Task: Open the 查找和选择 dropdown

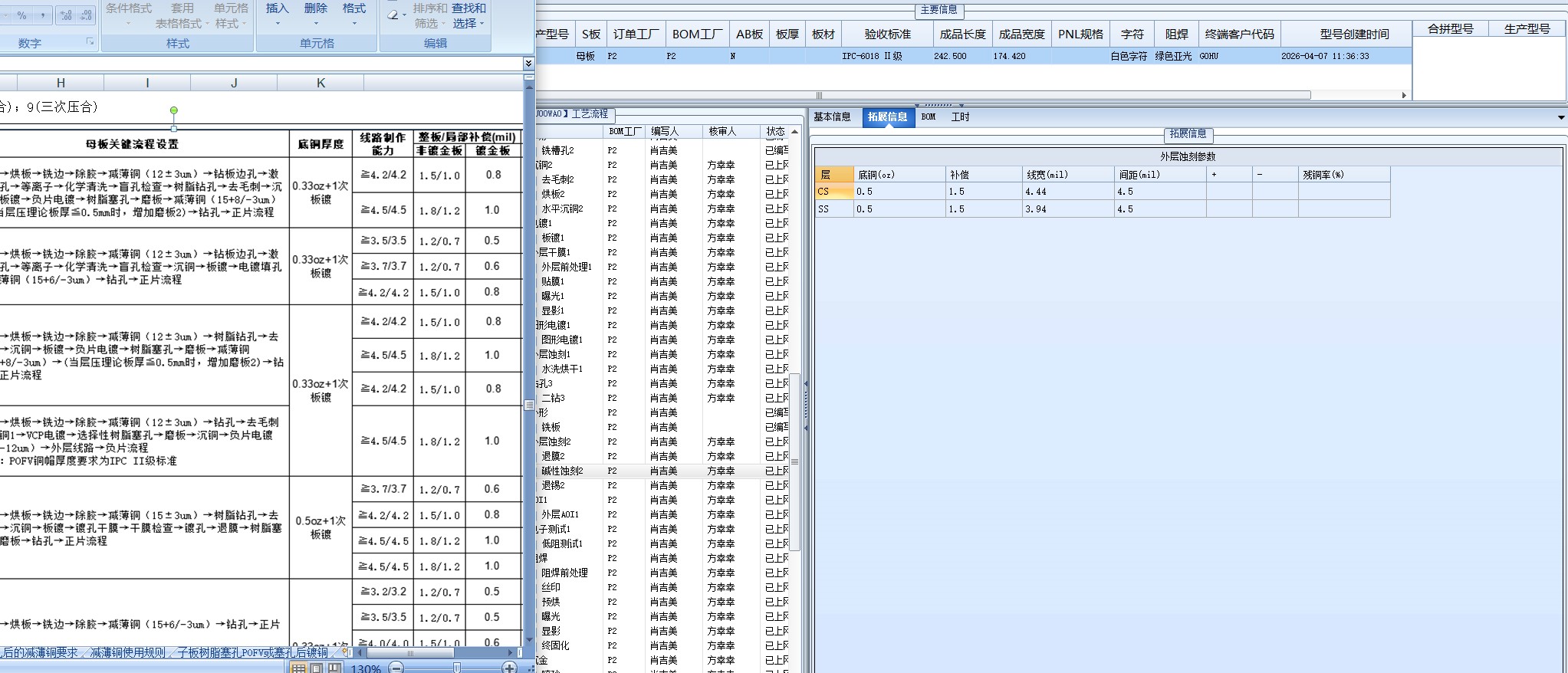Action: [468, 15]
